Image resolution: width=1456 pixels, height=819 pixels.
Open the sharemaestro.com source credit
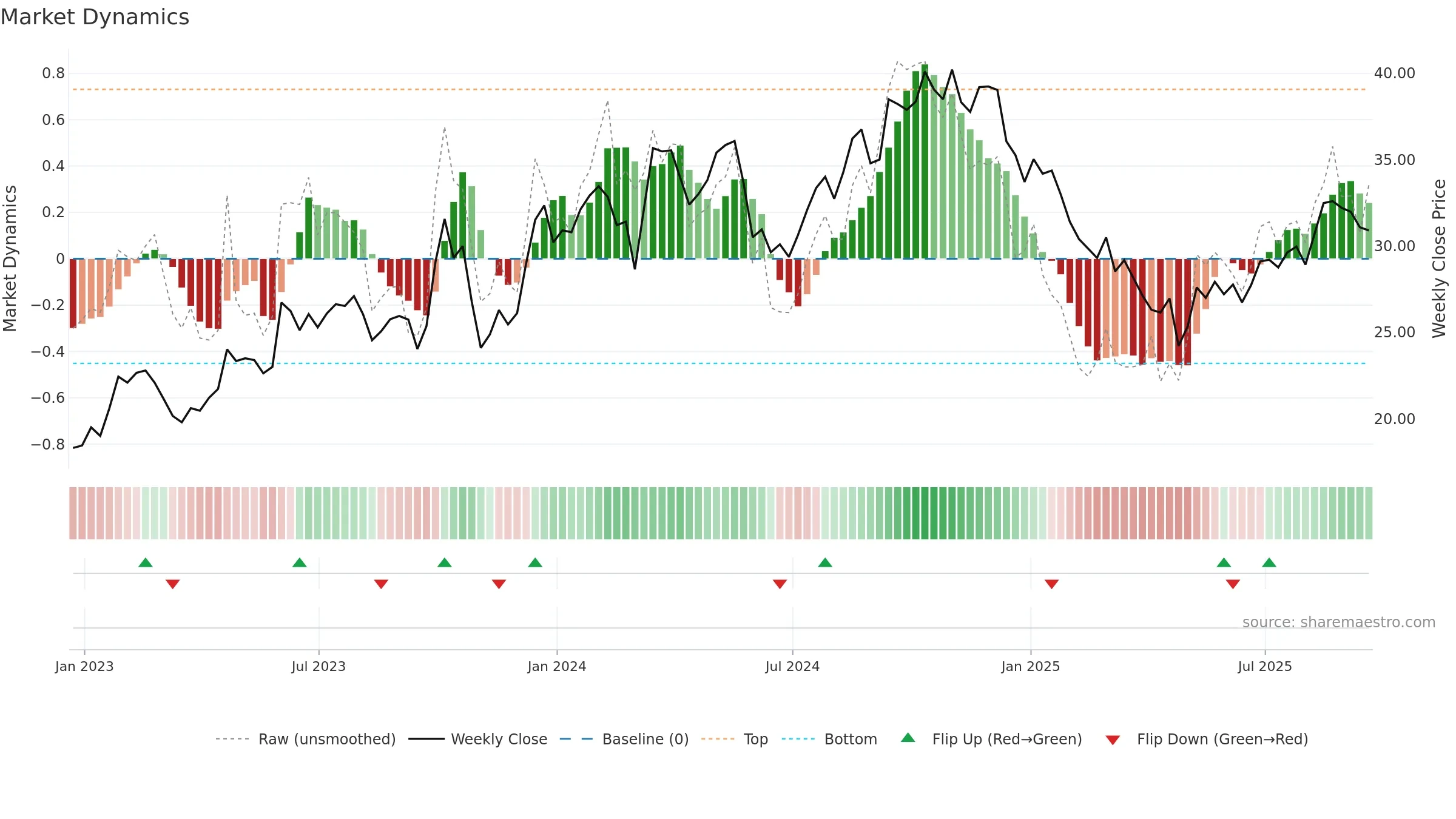[x=1339, y=622]
